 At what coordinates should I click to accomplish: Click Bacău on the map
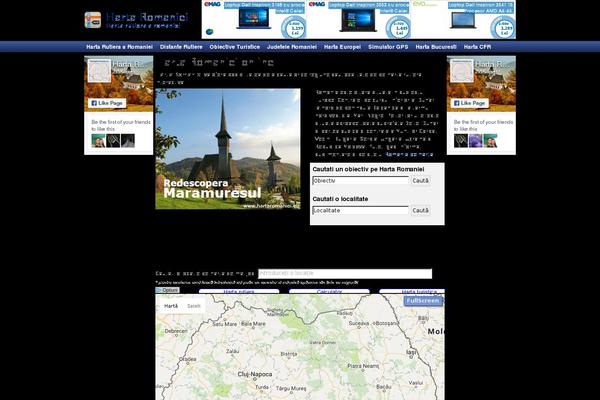click(x=384, y=387)
